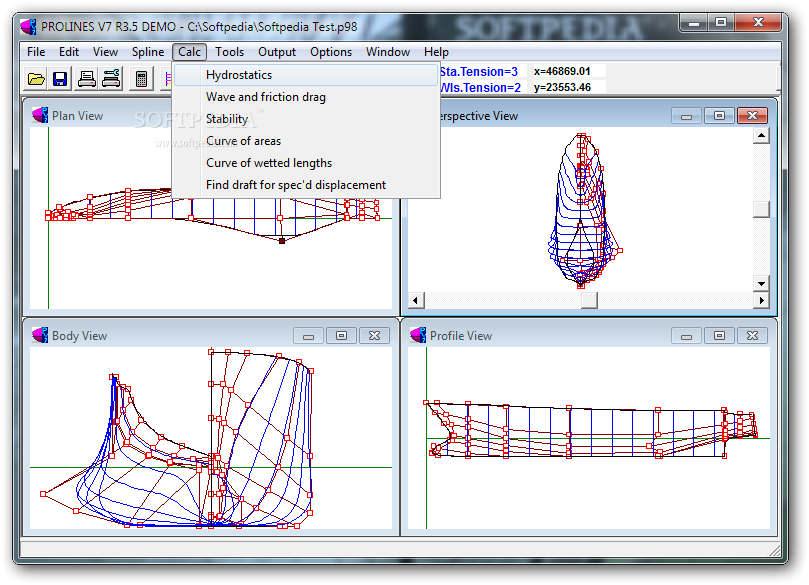
Task: Close the open Calc menu
Action: point(189,52)
